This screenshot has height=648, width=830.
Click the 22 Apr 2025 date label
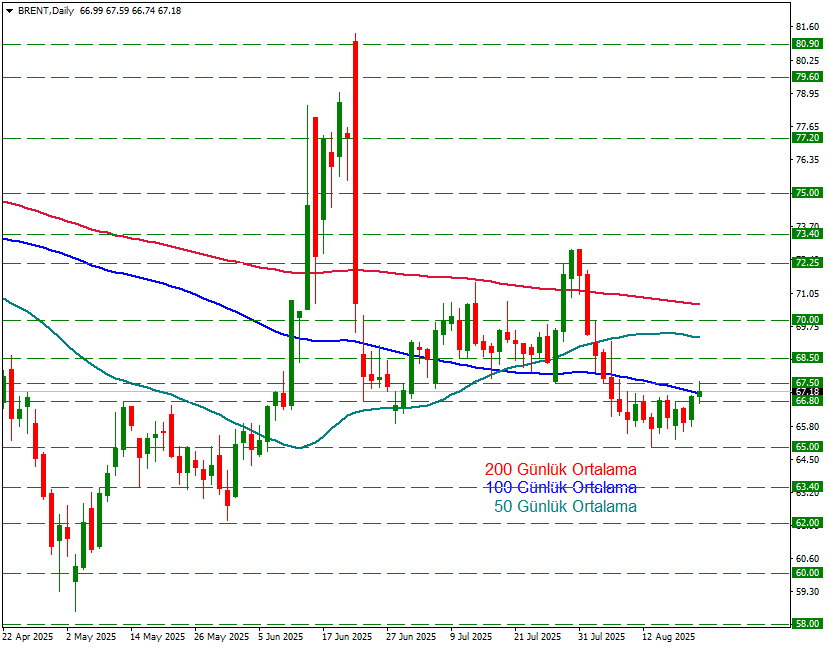[x=28, y=637]
